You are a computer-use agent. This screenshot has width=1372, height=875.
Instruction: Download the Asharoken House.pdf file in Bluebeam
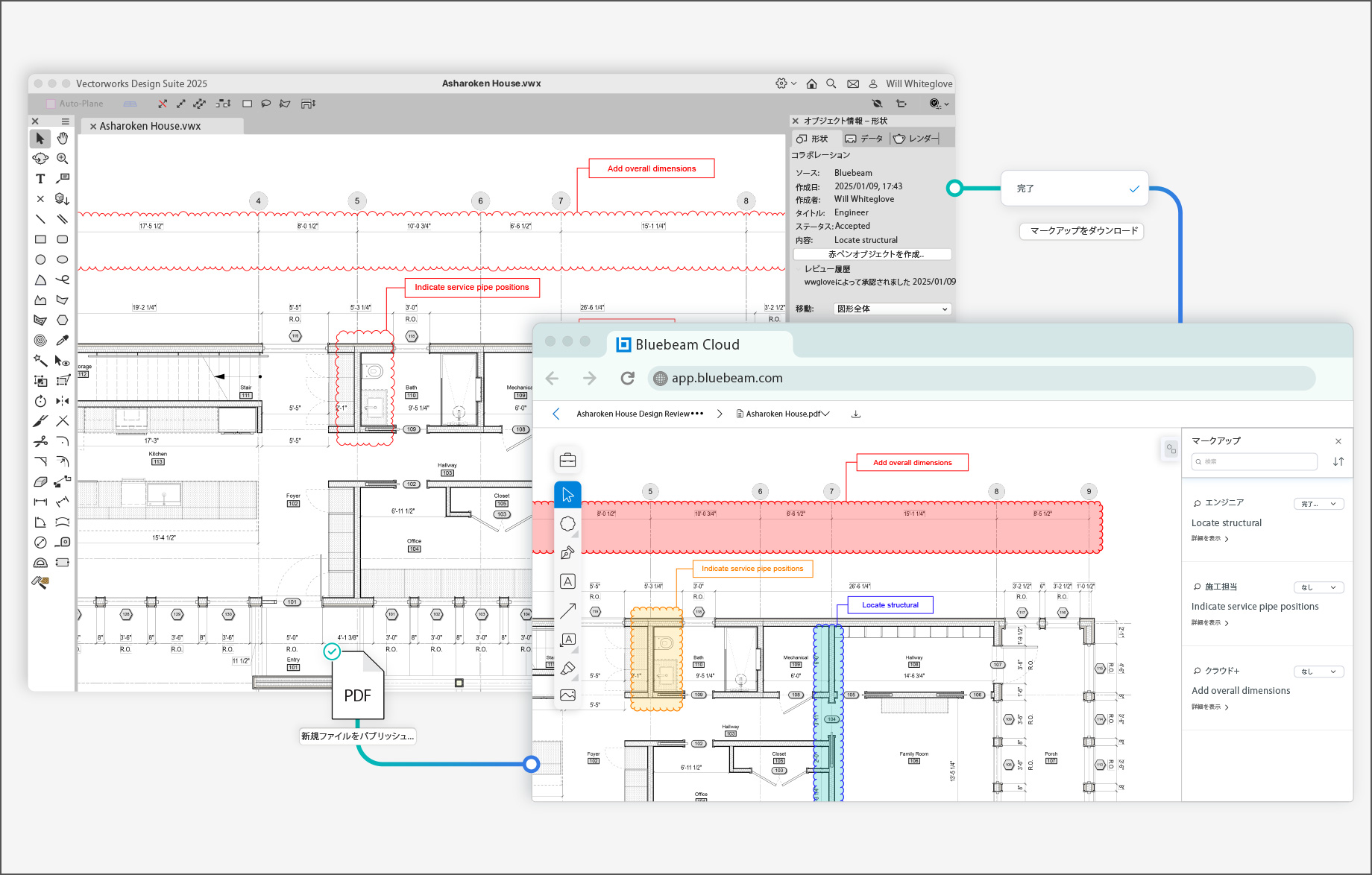856,414
